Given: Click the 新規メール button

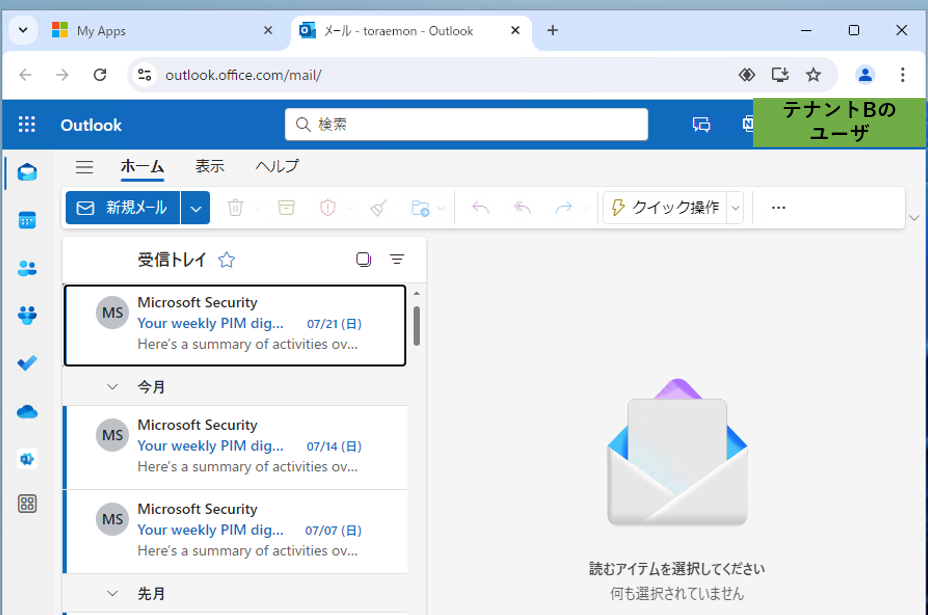Looking at the screenshot, I should [123, 208].
